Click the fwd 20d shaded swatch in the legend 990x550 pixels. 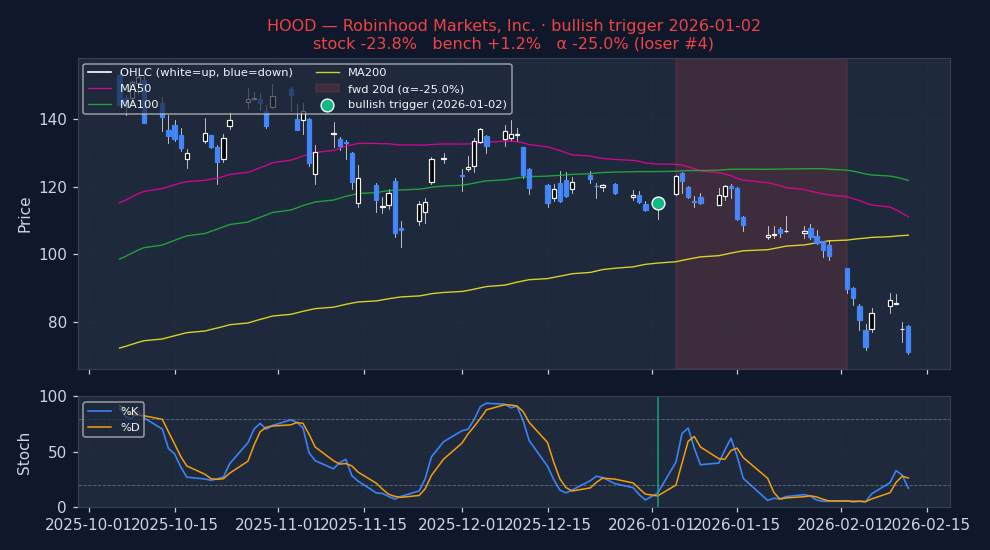(x=327, y=89)
